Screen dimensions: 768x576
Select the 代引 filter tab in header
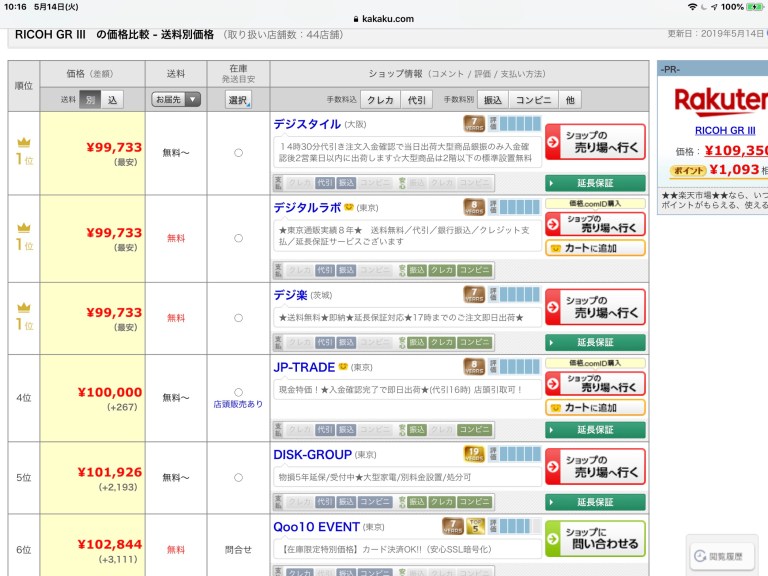pyautogui.click(x=416, y=100)
